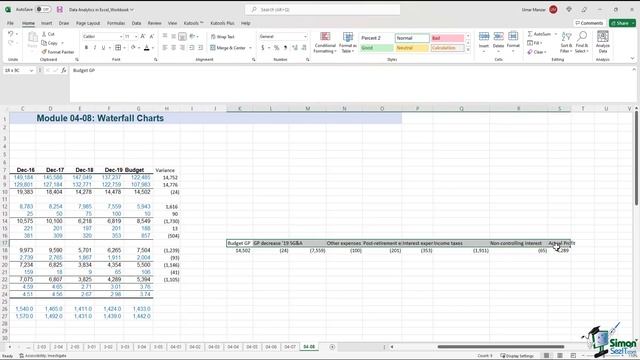The width and height of the screenshot is (640, 360).
Task: Click the green Share button
Action: tap(622, 23)
